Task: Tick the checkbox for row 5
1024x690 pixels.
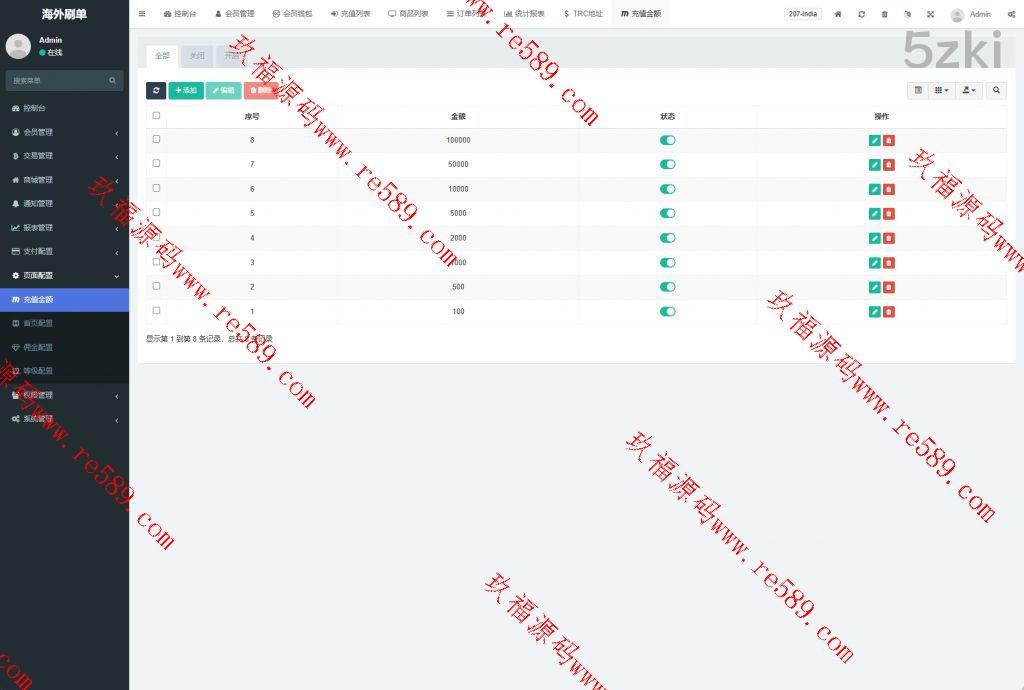Action: pyautogui.click(x=156, y=212)
